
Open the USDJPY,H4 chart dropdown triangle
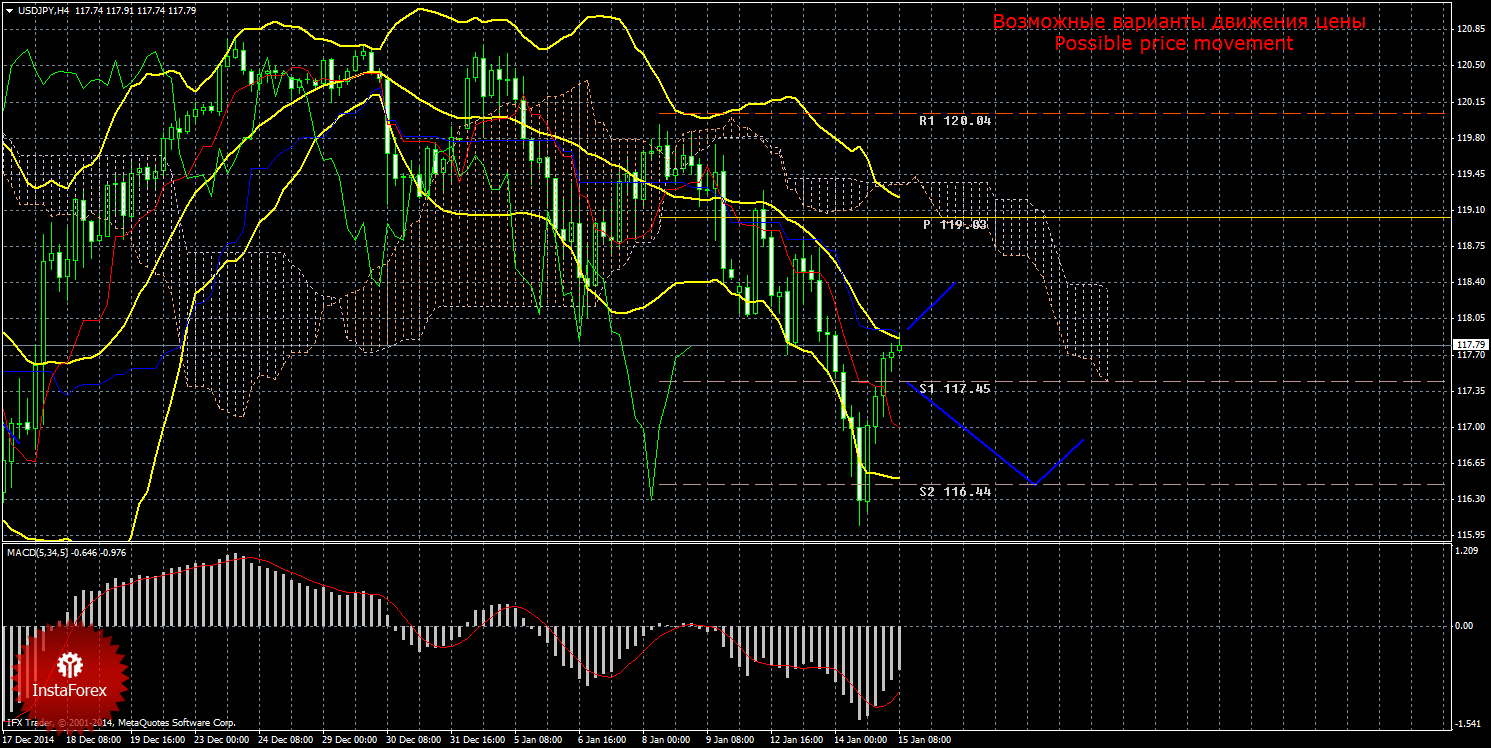pyautogui.click(x=9, y=11)
